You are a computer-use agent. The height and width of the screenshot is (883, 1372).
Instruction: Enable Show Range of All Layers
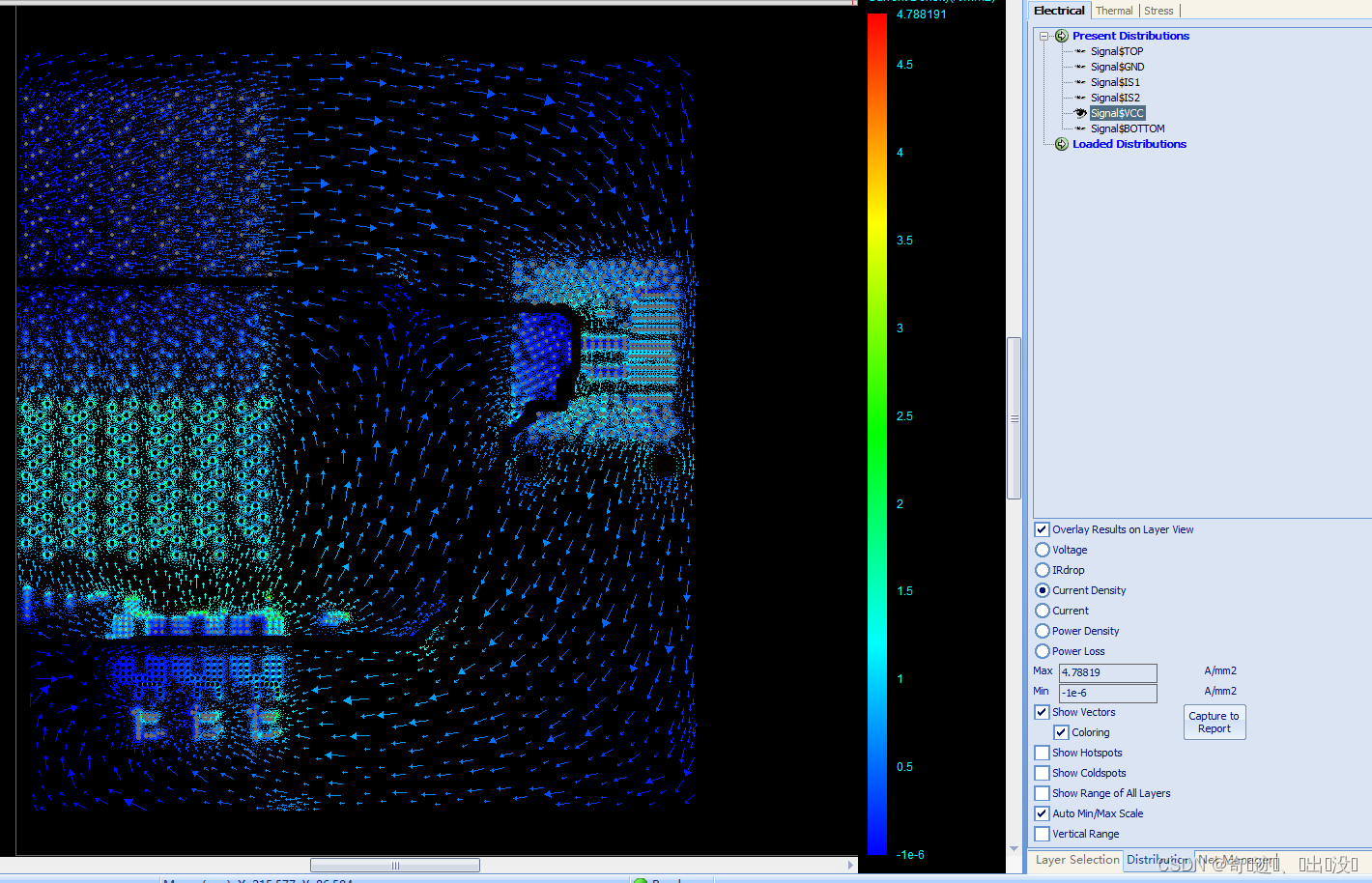pyautogui.click(x=1042, y=793)
